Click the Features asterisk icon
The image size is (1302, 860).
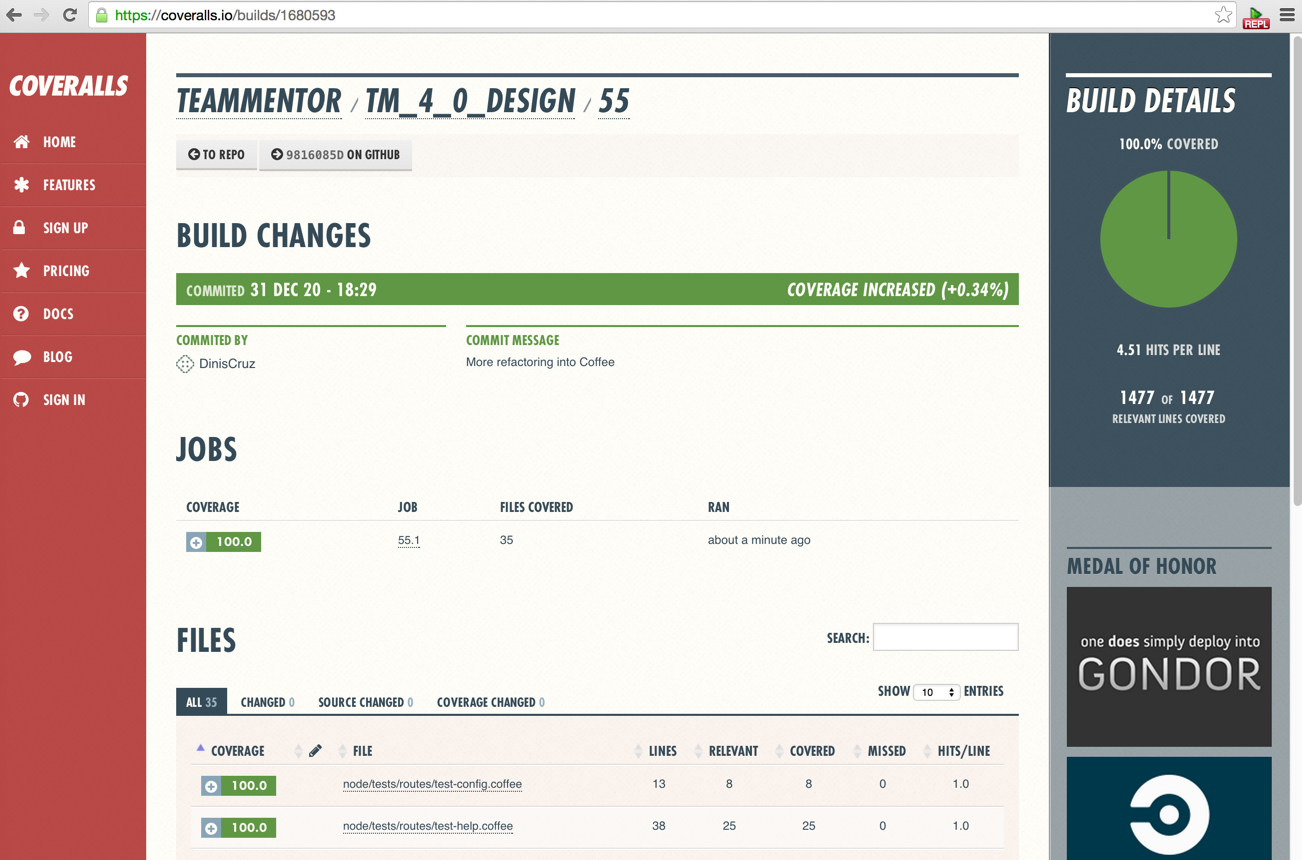(x=21, y=185)
